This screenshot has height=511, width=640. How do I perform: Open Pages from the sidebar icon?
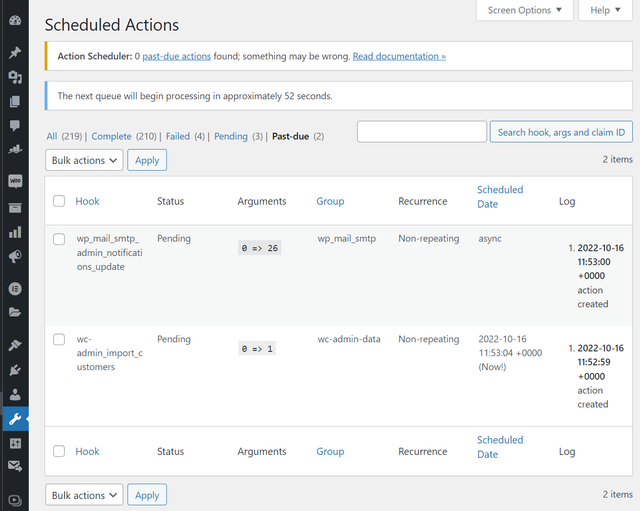pos(15,101)
